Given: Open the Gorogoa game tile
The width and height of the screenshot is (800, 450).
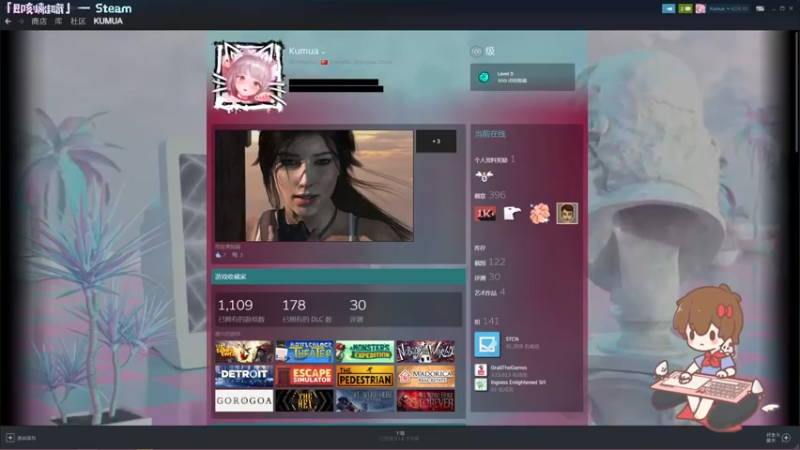Looking at the screenshot, I should [244, 401].
